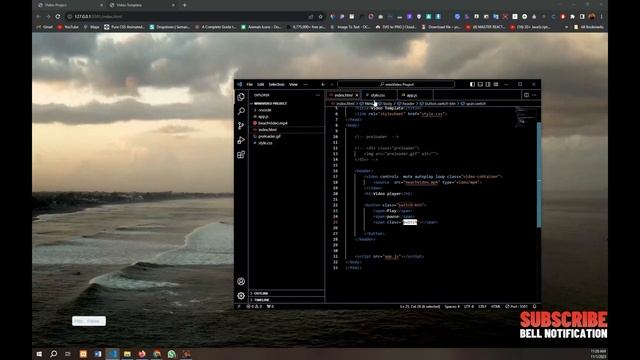Click the notifications bell in status bar

tap(535, 306)
